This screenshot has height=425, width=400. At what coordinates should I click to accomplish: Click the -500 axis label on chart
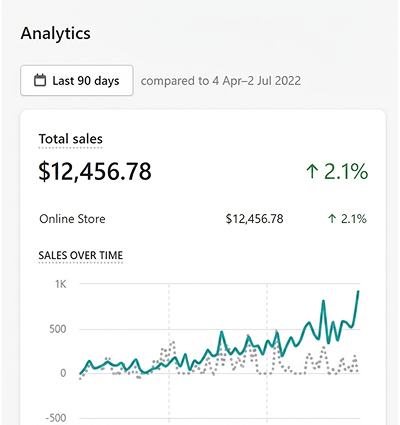coord(55,418)
